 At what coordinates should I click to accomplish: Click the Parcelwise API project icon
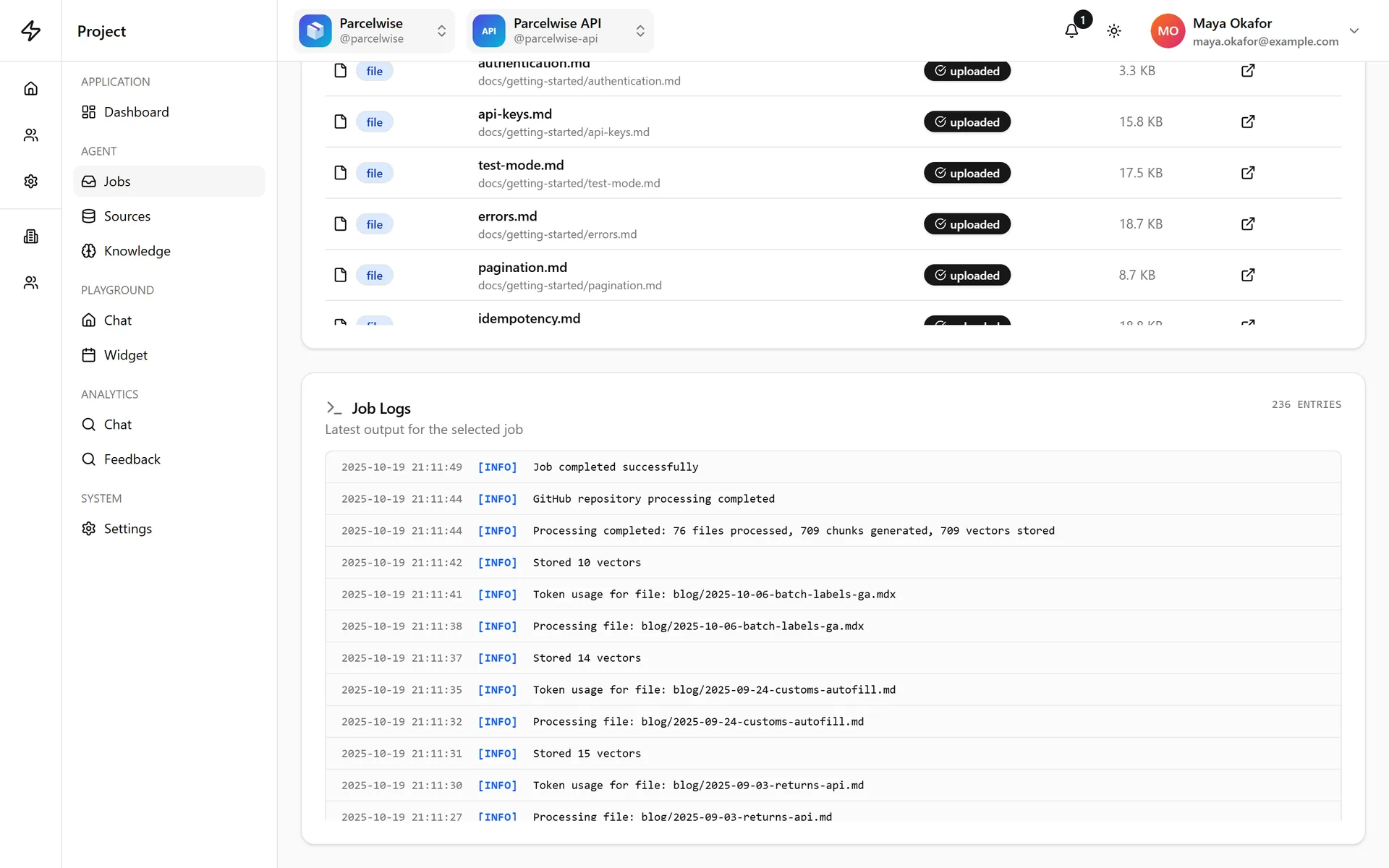(x=489, y=30)
